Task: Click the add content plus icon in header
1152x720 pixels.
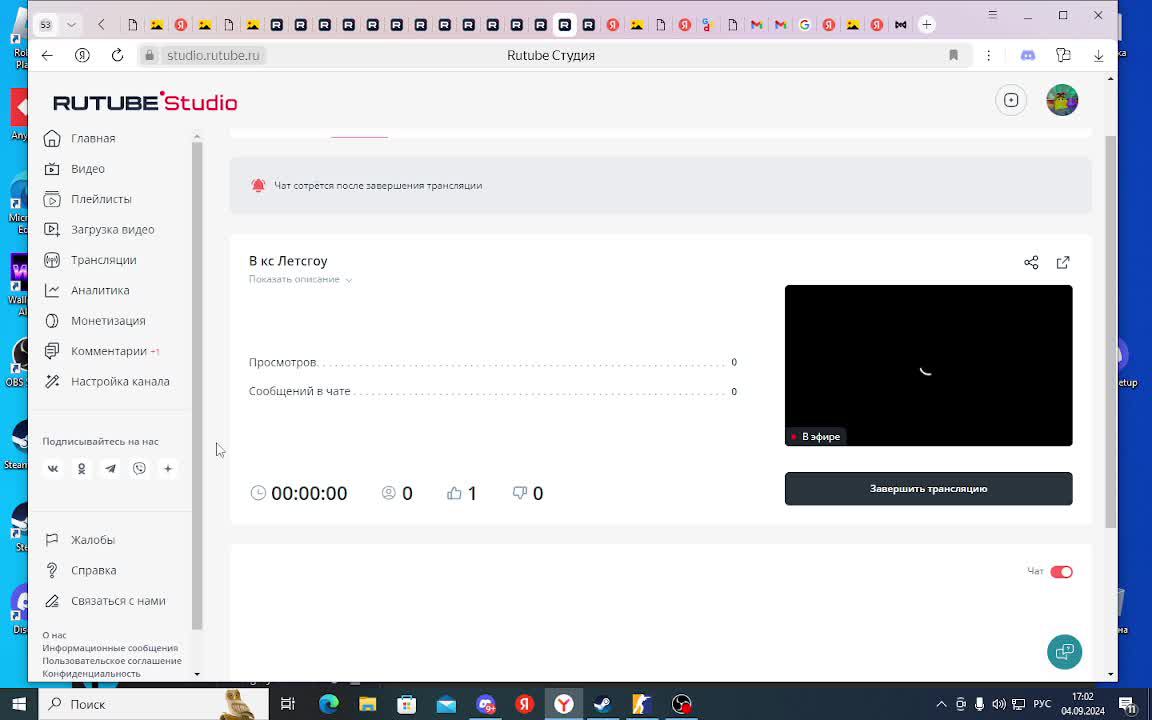Action: click(1011, 100)
